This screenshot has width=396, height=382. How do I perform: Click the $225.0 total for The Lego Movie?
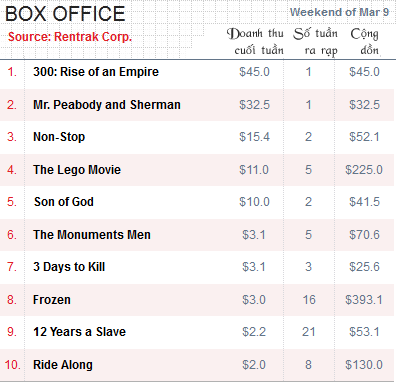tap(364, 170)
